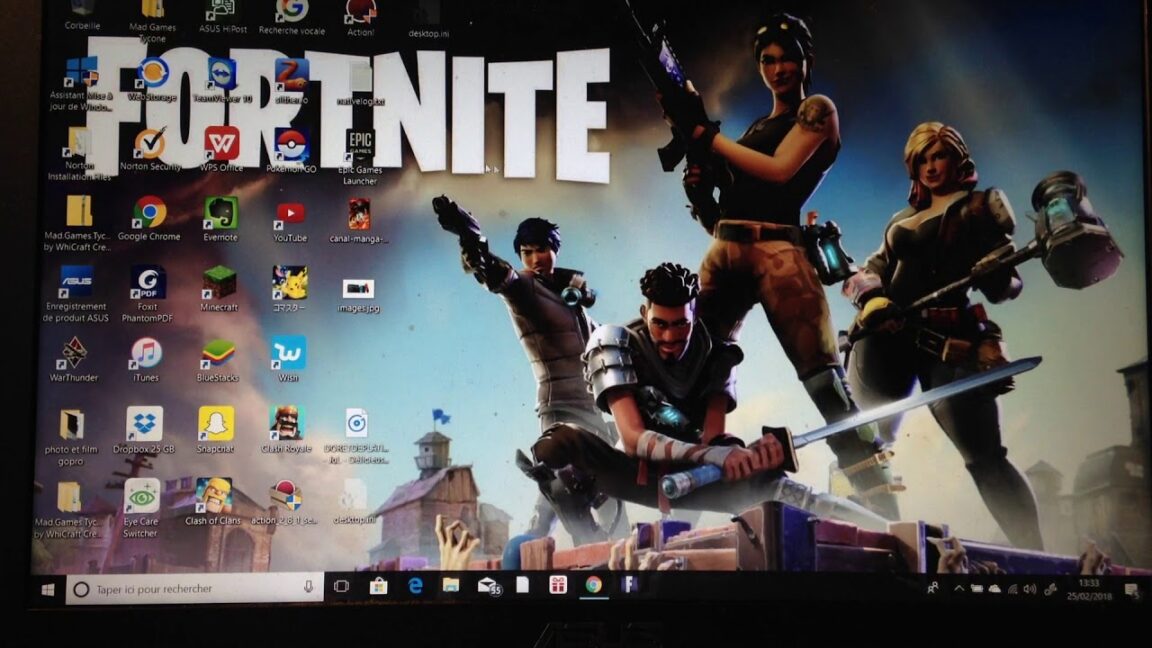Image resolution: width=1152 pixels, height=648 pixels.
Task: Open the People icon in the system tray
Action: (x=933, y=588)
